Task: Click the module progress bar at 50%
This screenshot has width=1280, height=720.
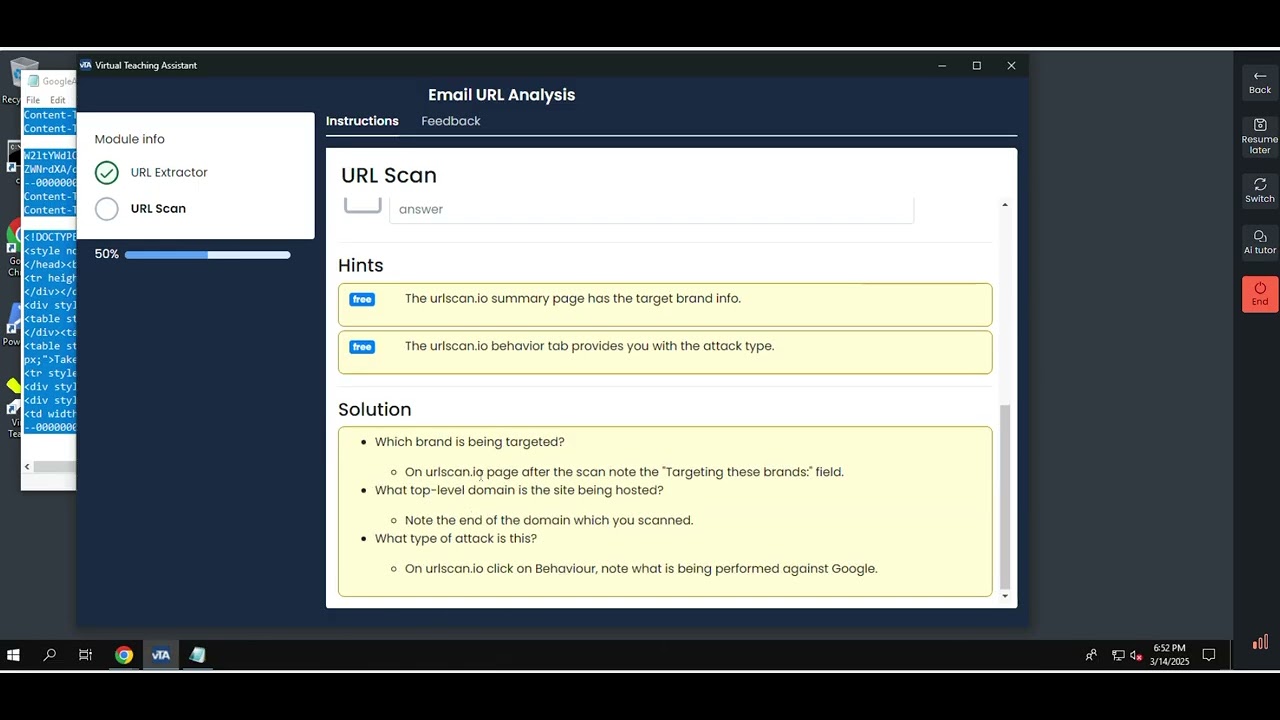Action: point(208,255)
